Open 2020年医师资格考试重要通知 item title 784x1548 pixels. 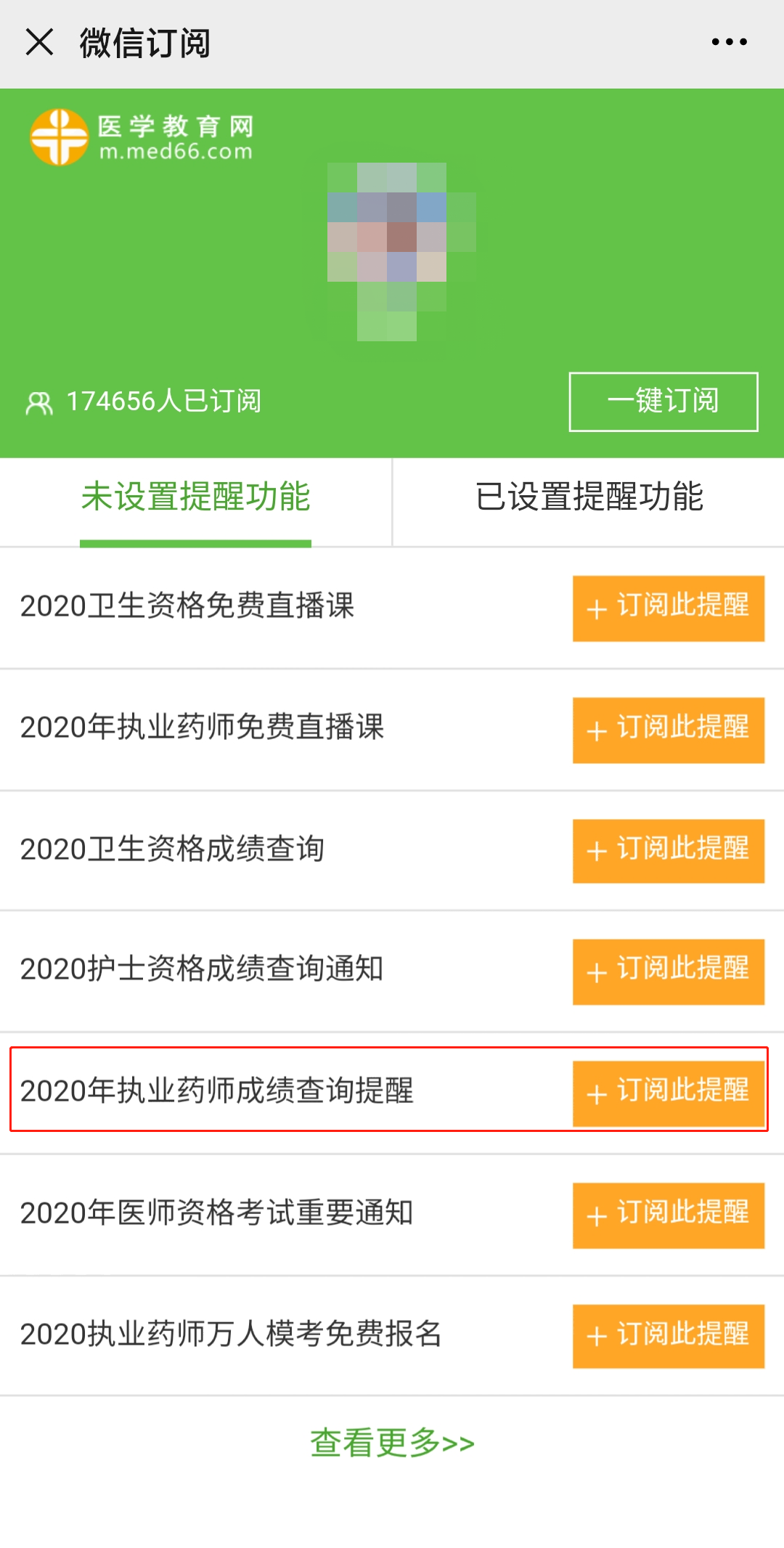[216, 1213]
